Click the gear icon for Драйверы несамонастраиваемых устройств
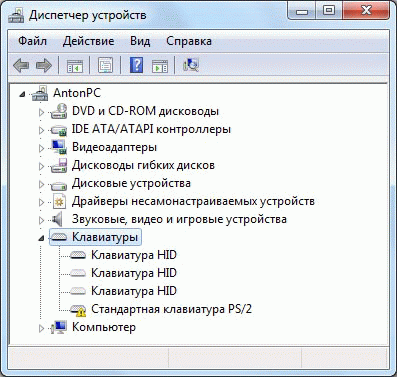Screen dimensions: 397x377 (59, 201)
